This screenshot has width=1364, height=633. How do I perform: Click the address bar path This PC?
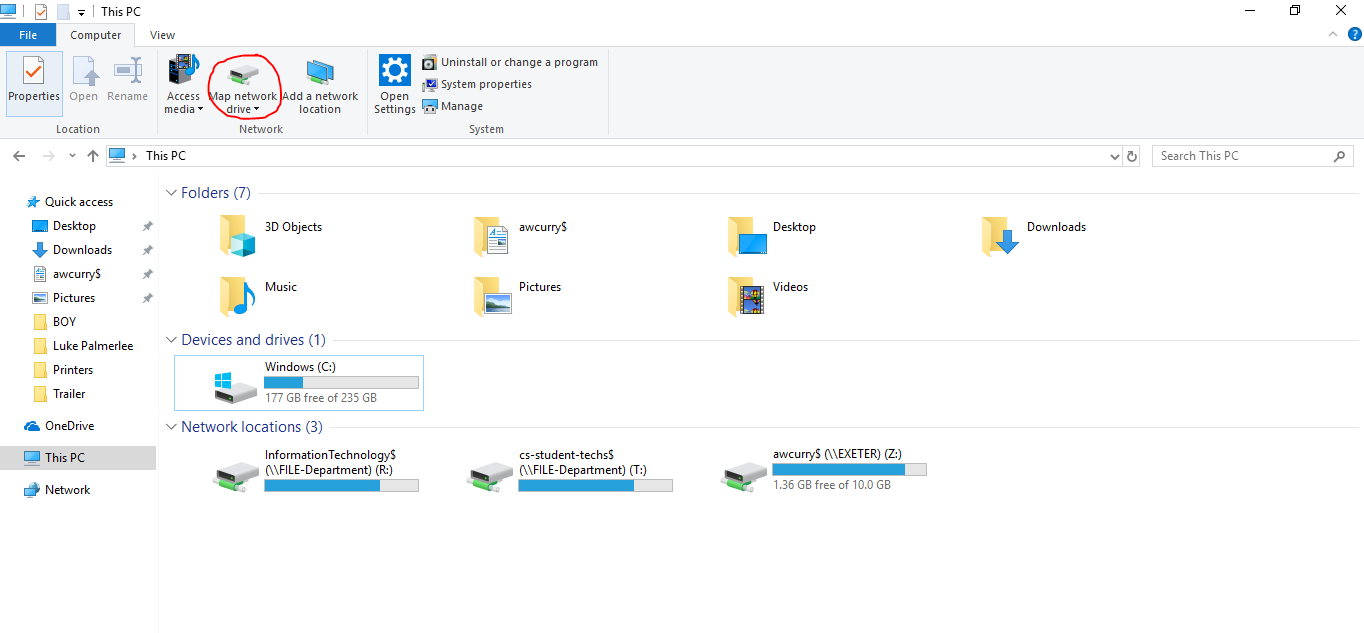[x=165, y=156]
